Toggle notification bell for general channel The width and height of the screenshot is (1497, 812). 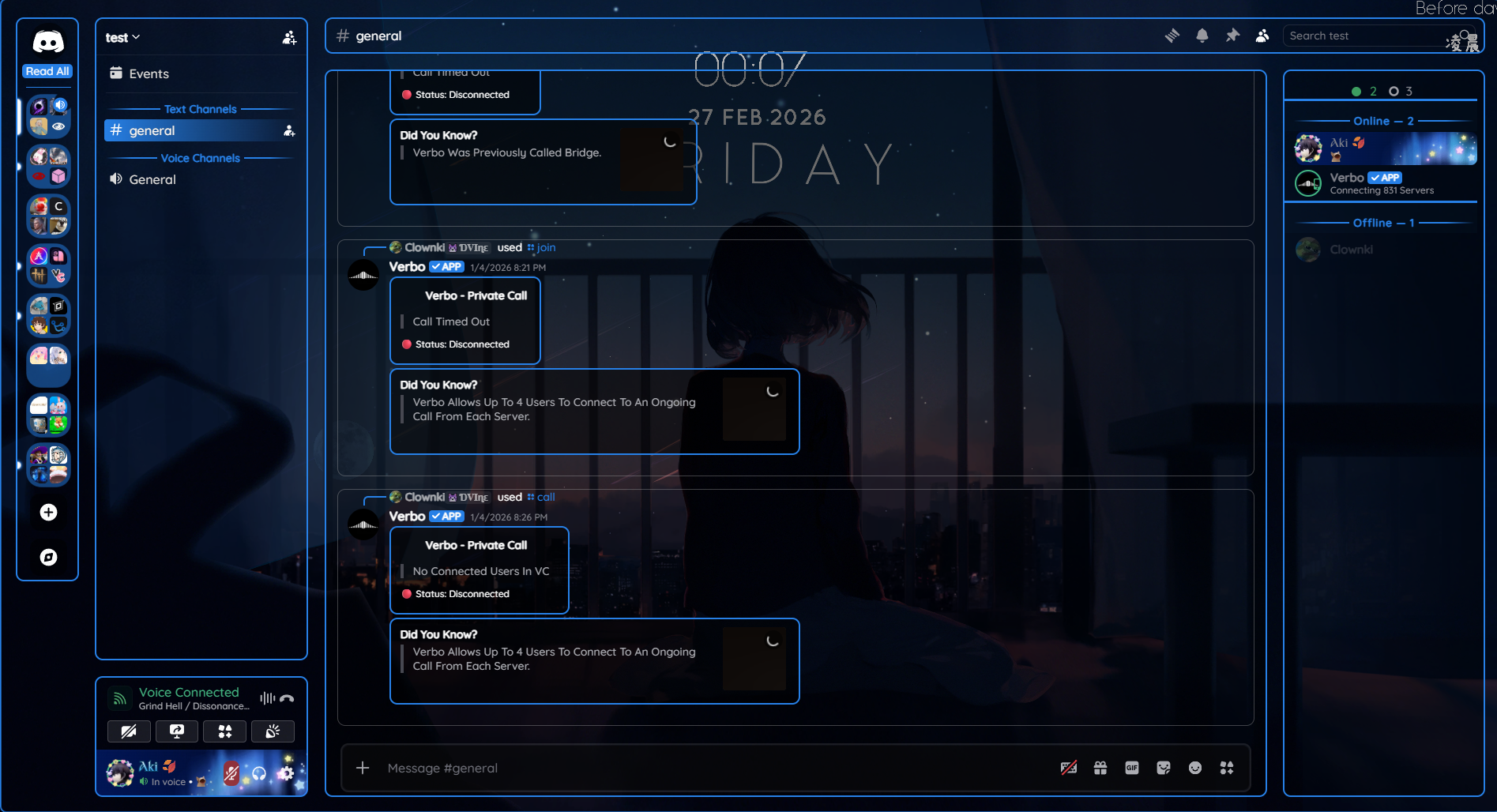1202,36
